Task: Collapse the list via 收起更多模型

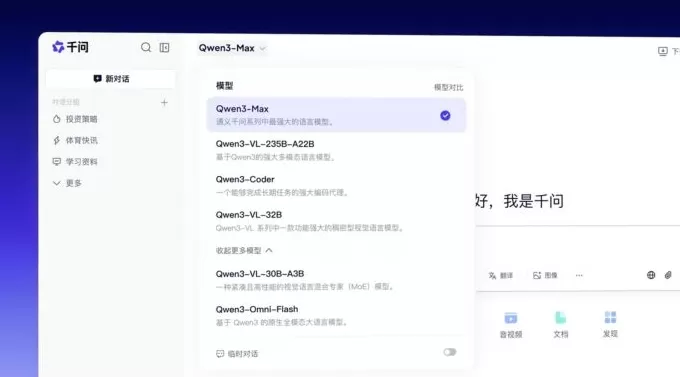Action: coord(244,250)
